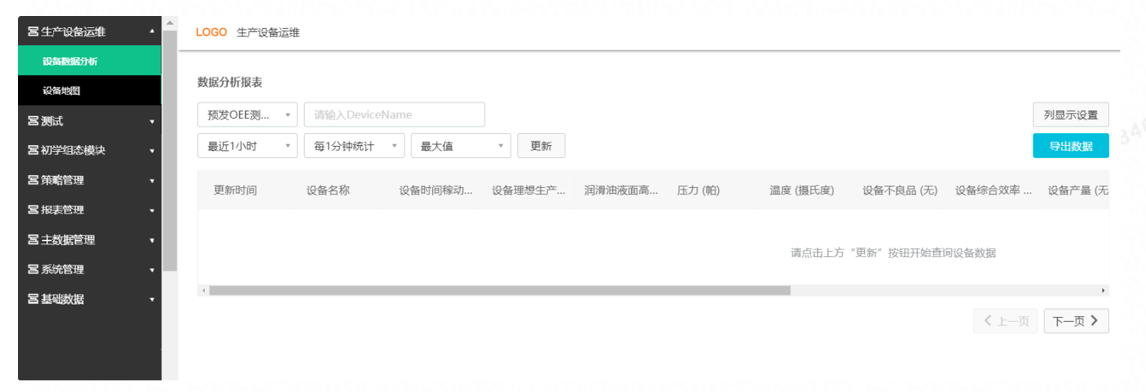Expand the 初学组态模块 menu arrow
The width and height of the screenshot is (1146, 392).
pyautogui.click(x=151, y=151)
